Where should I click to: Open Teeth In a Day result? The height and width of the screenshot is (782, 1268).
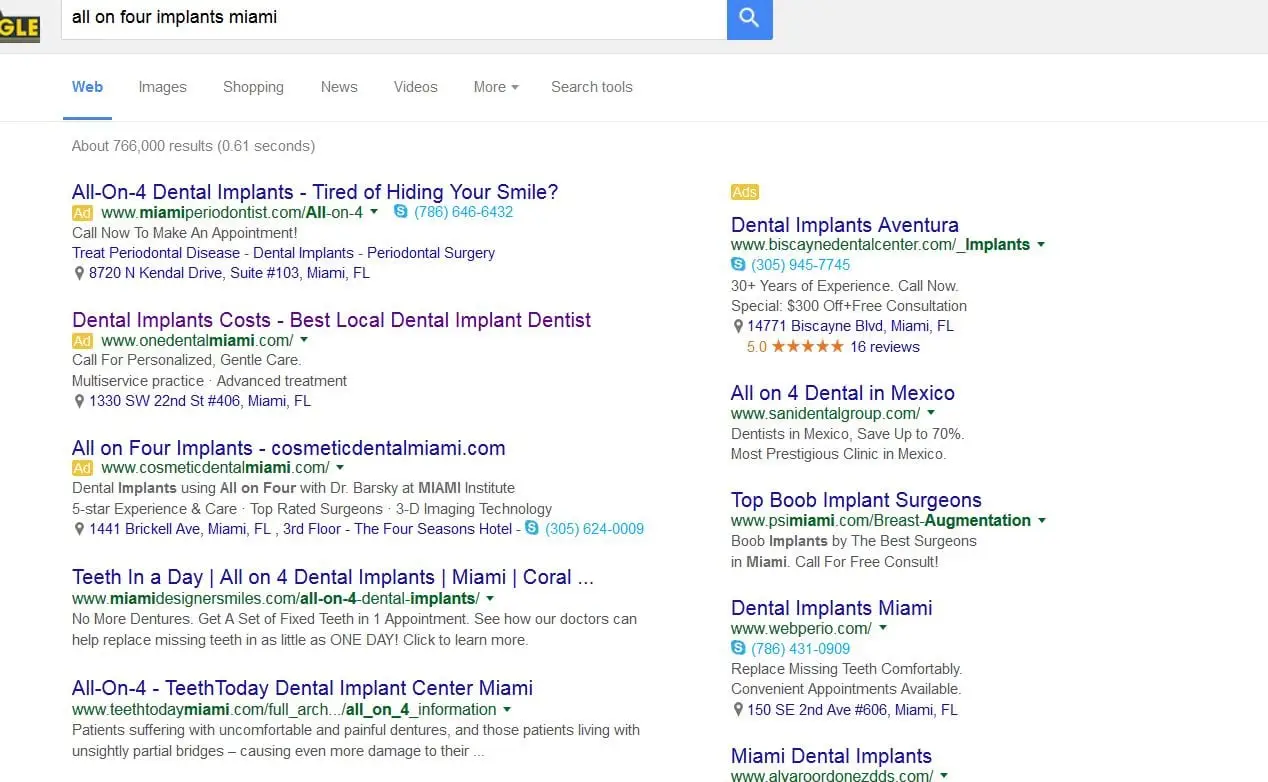tap(333, 577)
